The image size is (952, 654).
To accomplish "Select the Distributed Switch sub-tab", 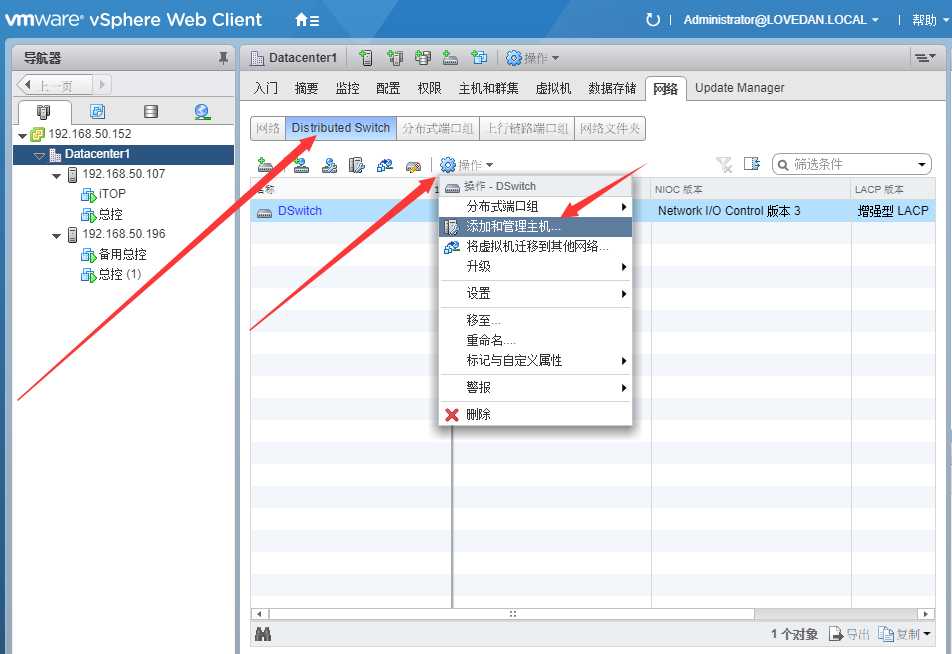I will [x=341, y=128].
